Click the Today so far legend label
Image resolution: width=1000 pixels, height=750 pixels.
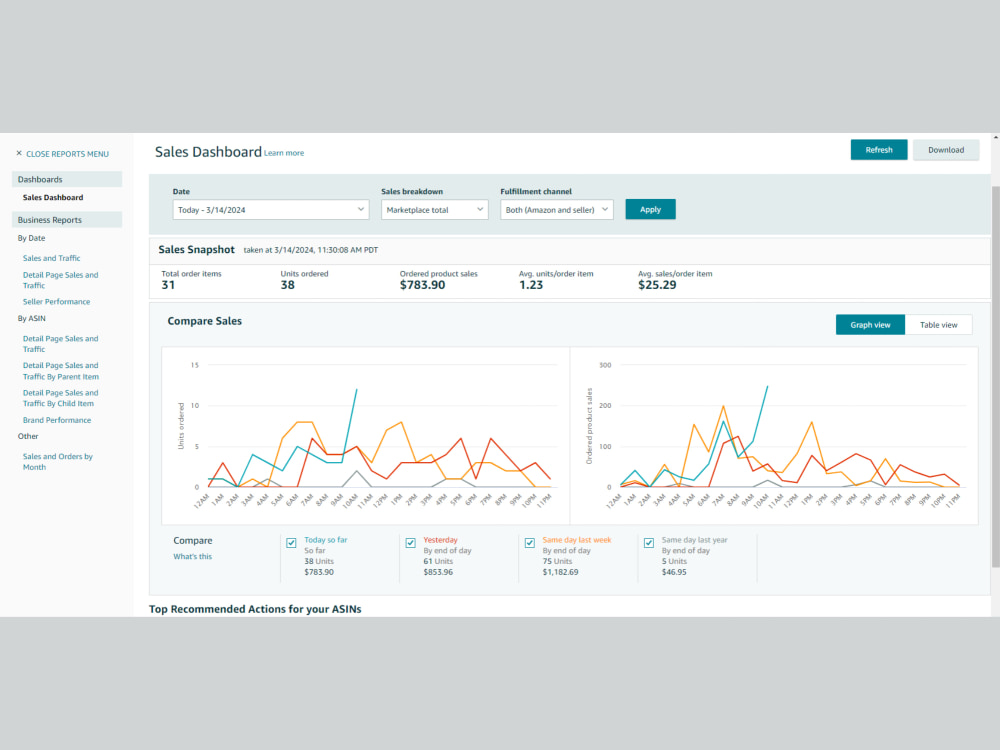pos(325,540)
